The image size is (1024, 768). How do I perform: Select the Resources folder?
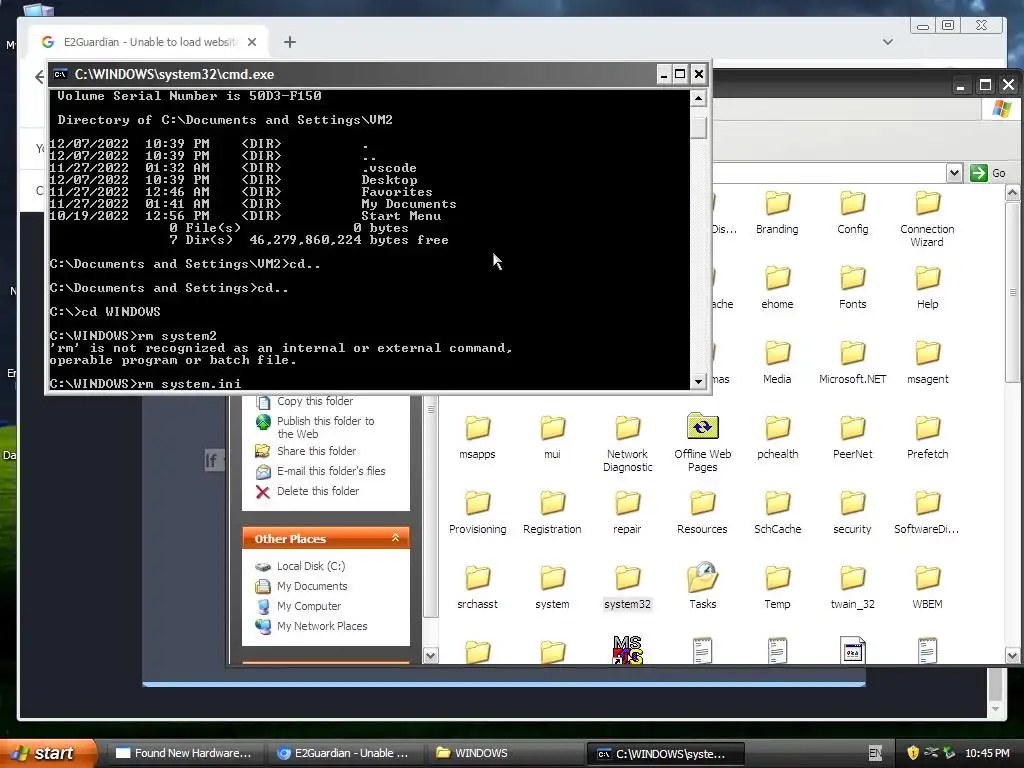tap(702, 512)
